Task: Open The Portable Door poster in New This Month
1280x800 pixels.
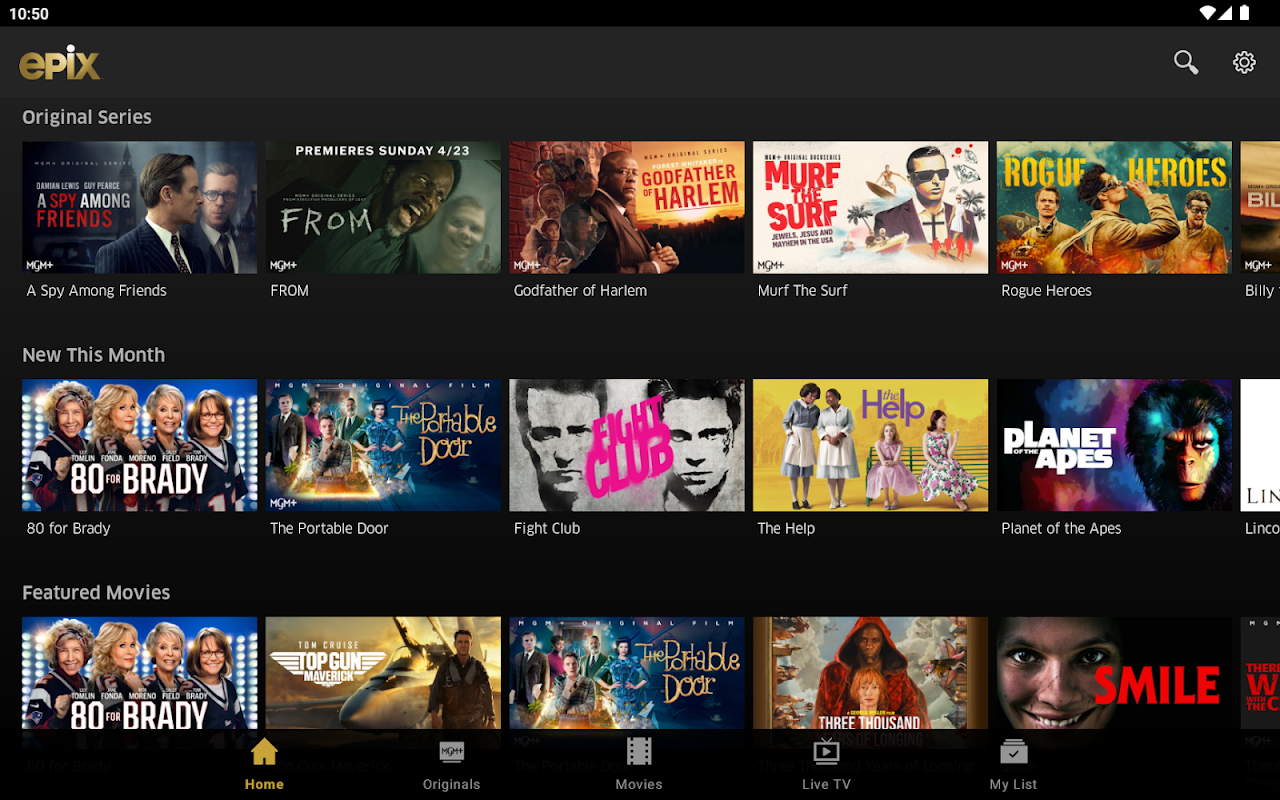Action: point(383,445)
